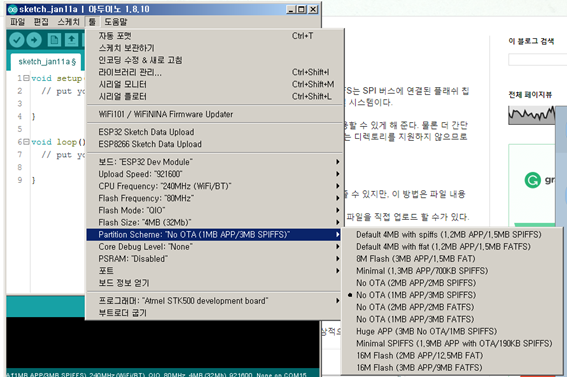Select No OTA (2MB APP/2MB SPIFFS)

(452, 283)
